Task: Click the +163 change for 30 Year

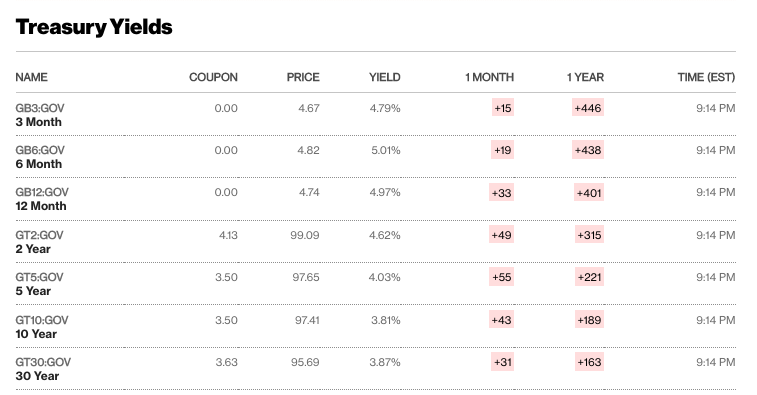Action: [589, 362]
